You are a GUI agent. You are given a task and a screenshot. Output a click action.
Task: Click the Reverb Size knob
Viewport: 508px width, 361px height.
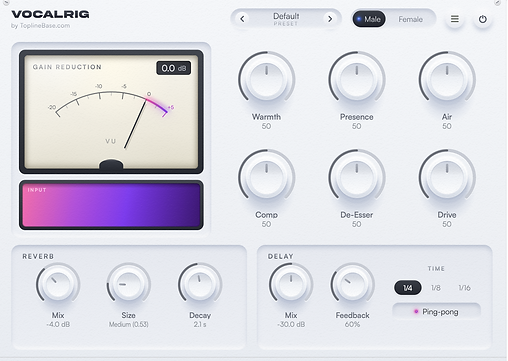(x=128, y=284)
